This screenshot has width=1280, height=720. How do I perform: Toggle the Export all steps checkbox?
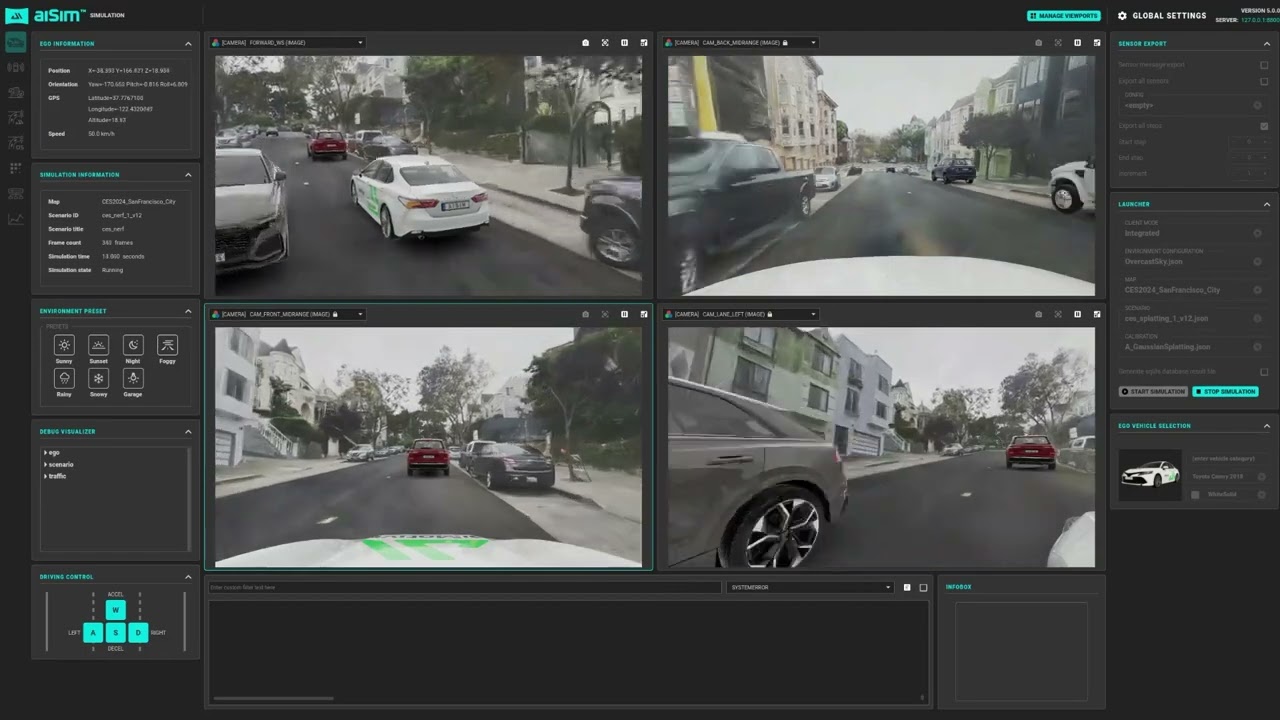(1264, 126)
